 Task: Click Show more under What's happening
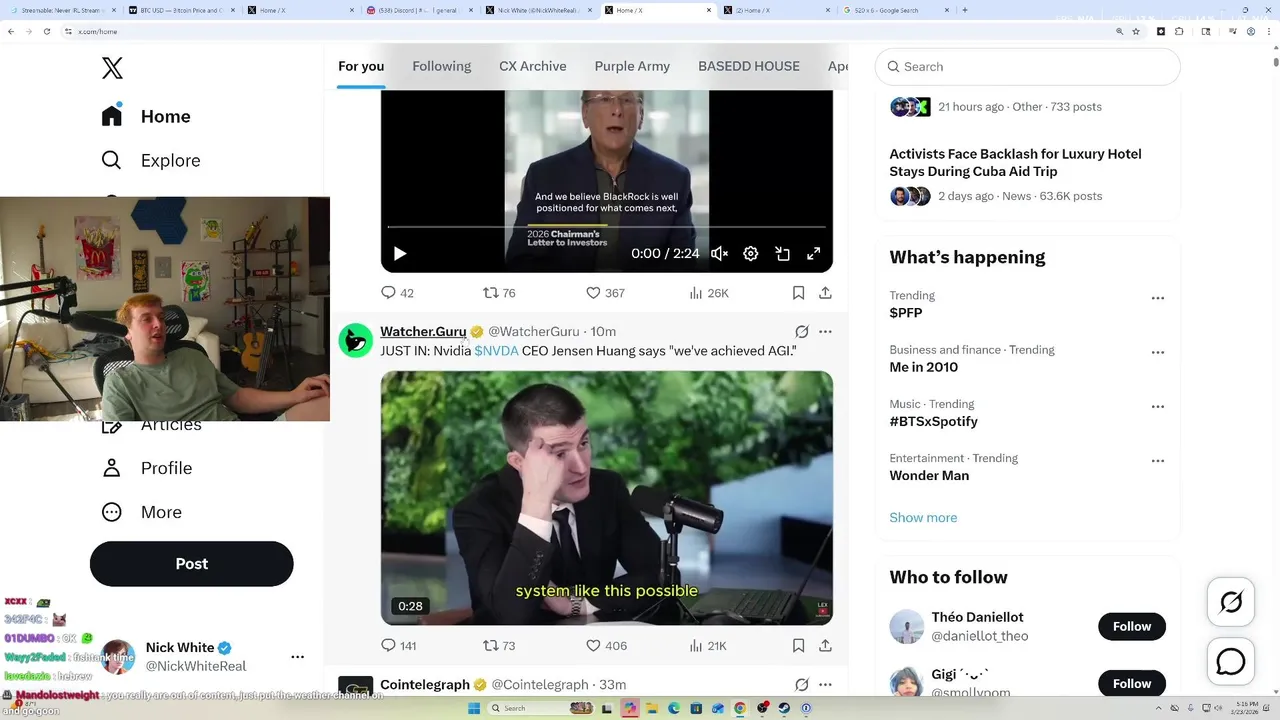click(x=923, y=517)
